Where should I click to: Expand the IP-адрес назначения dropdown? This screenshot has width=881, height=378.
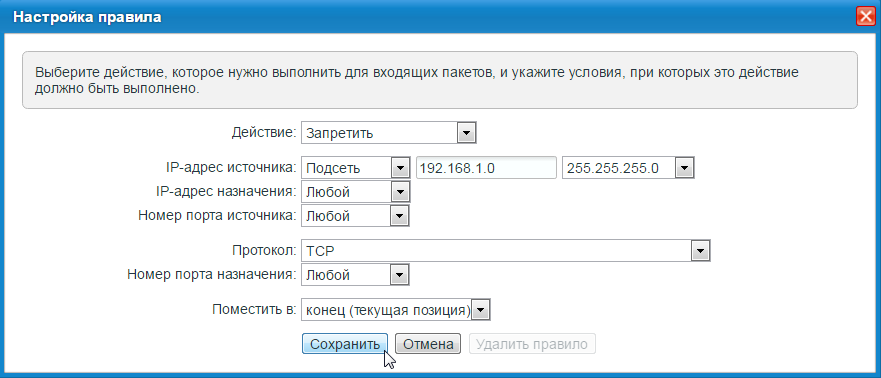point(355,192)
